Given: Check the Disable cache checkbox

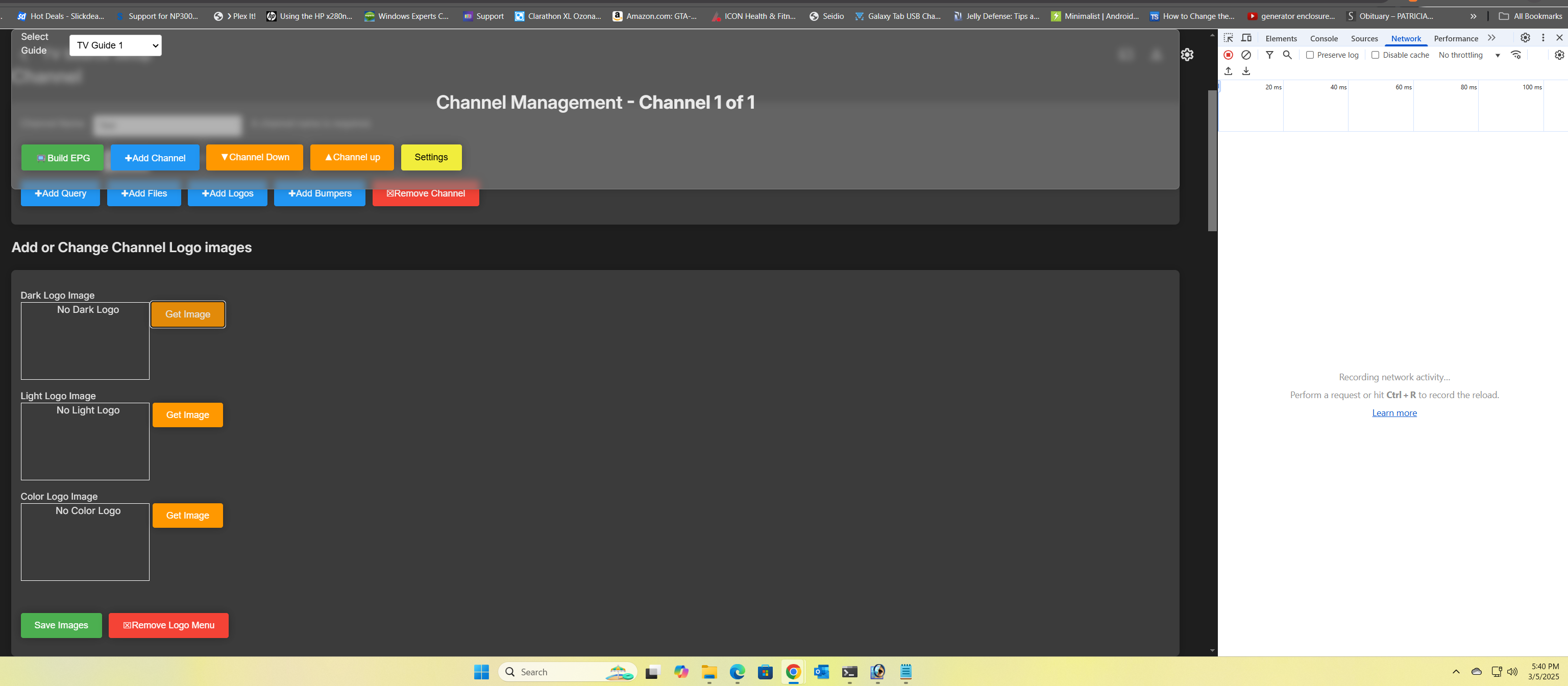Looking at the screenshot, I should point(1375,55).
